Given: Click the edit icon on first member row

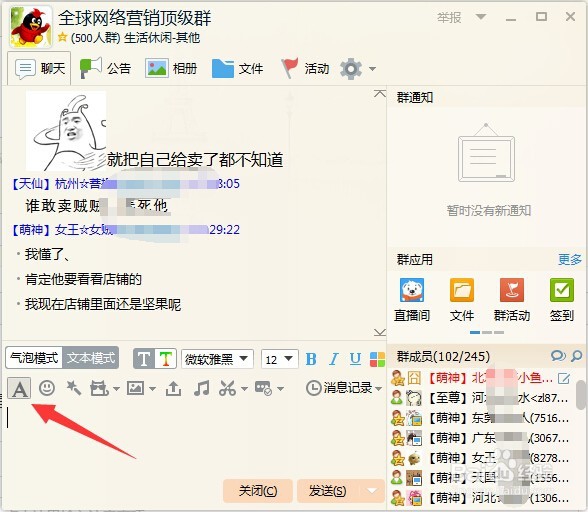Looking at the screenshot, I should coord(564,378).
